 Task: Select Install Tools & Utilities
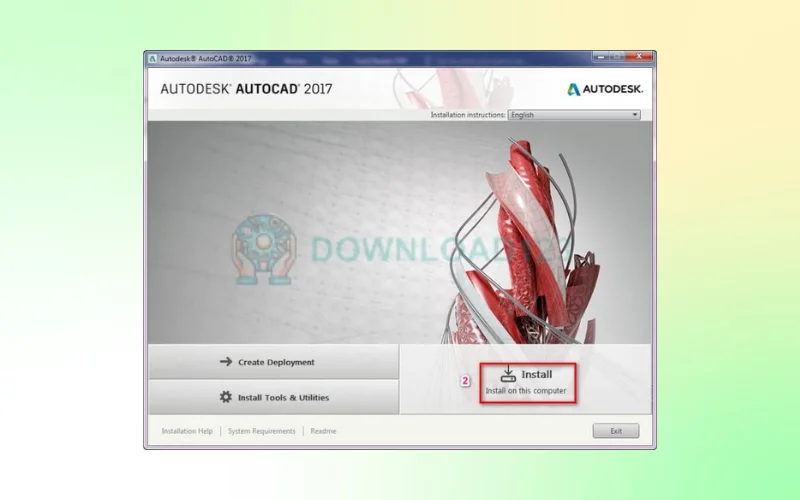coord(273,397)
